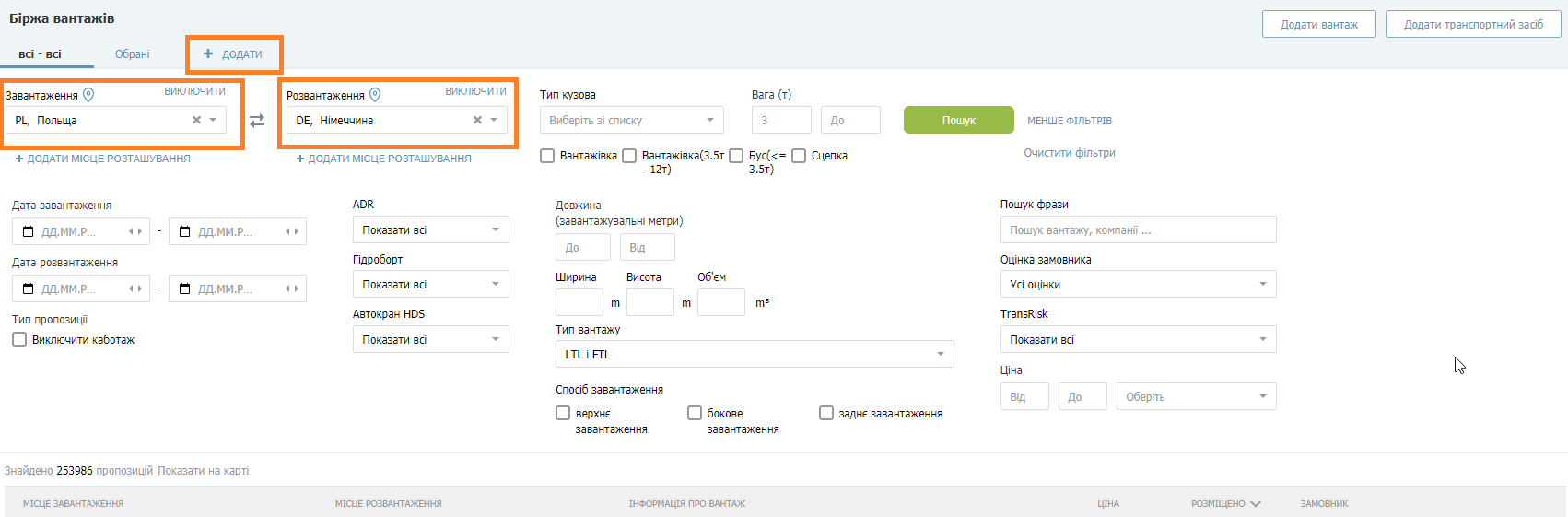Screen dimensions: 1568x517
Task: Click the swap loading and unloading arrows icon
Action: [257, 121]
